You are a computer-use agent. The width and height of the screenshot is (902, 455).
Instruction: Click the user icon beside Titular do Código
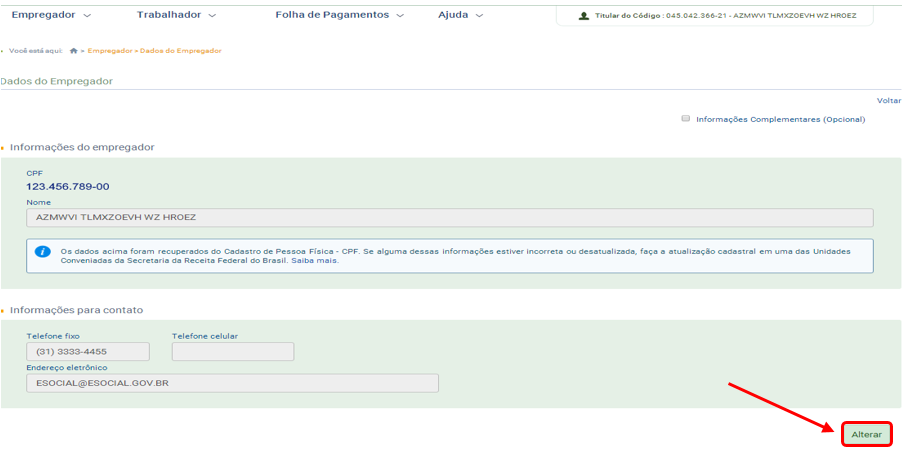tap(584, 16)
